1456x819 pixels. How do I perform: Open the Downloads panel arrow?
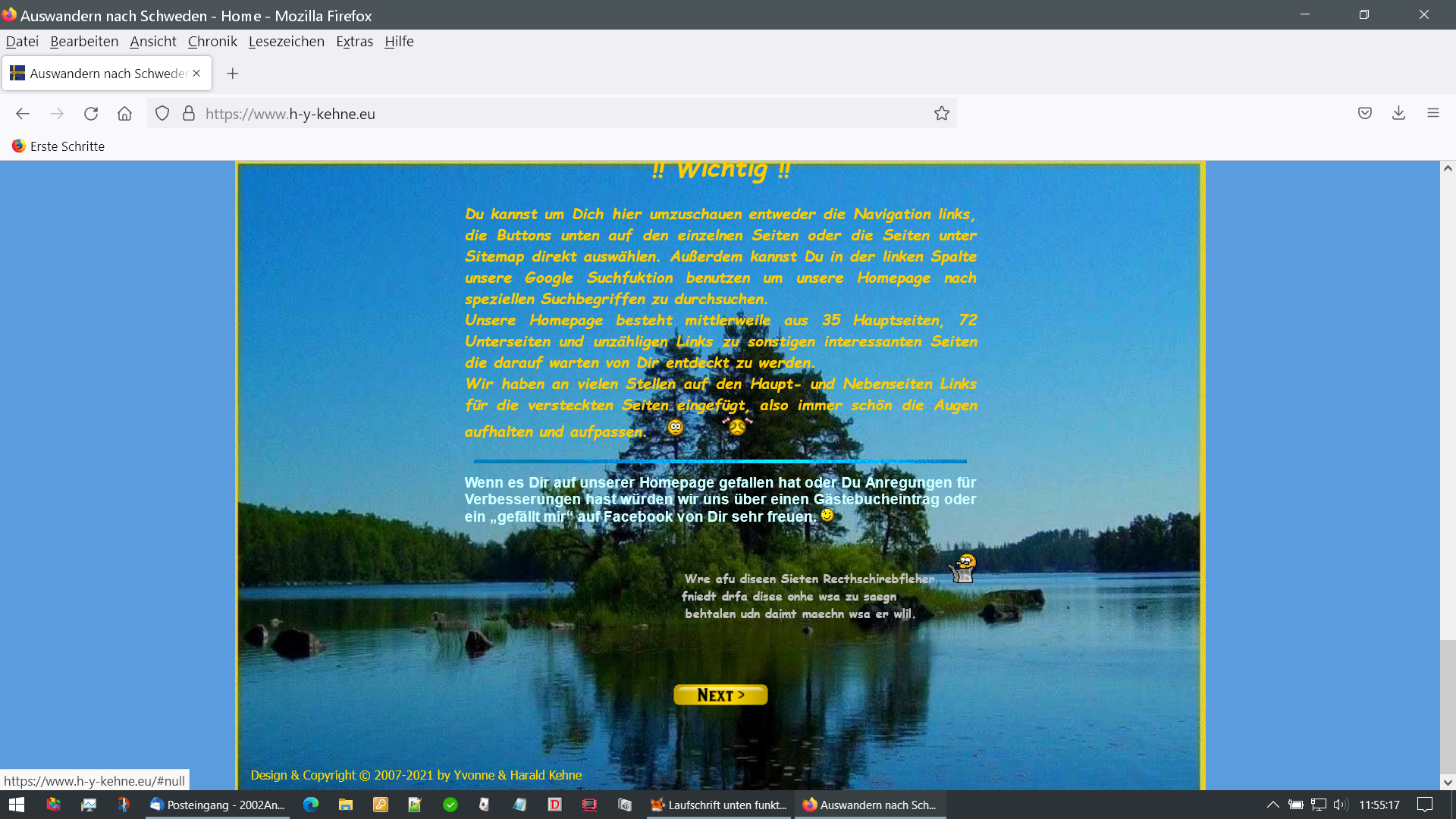point(1398,114)
